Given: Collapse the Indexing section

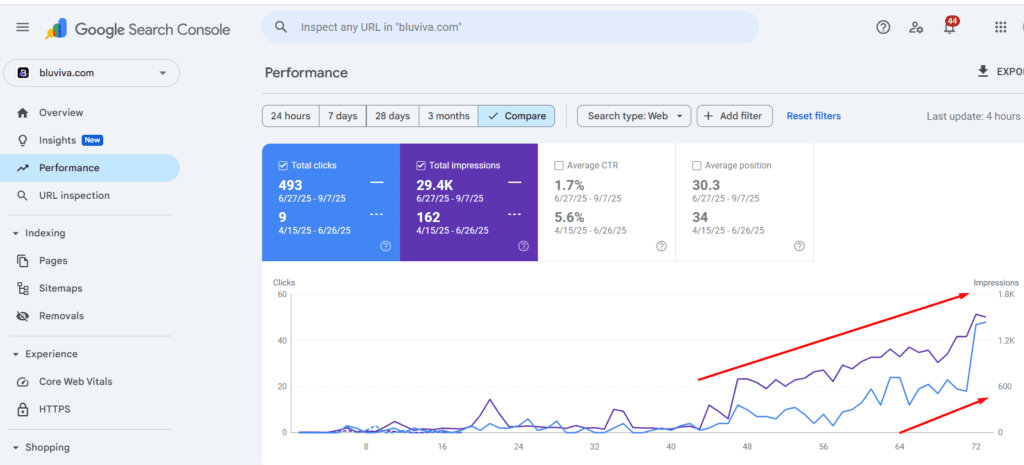Looking at the screenshot, I should pyautogui.click(x=16, y=234).
